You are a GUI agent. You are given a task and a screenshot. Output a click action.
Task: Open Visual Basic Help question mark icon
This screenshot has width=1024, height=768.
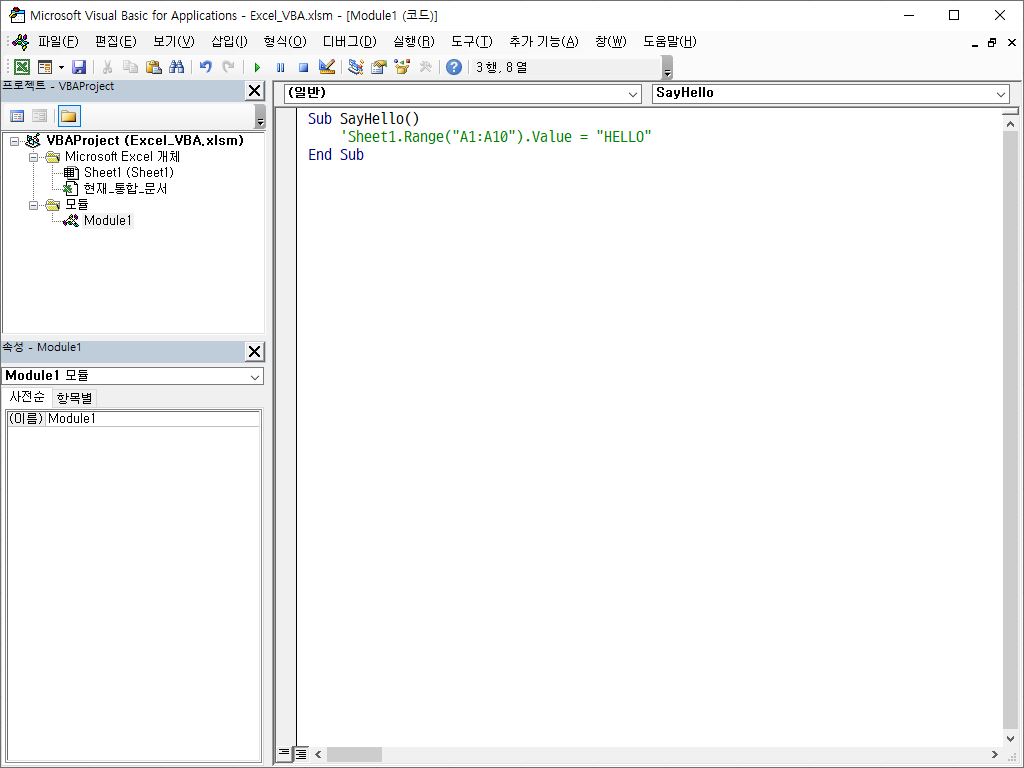coord(454,67)
